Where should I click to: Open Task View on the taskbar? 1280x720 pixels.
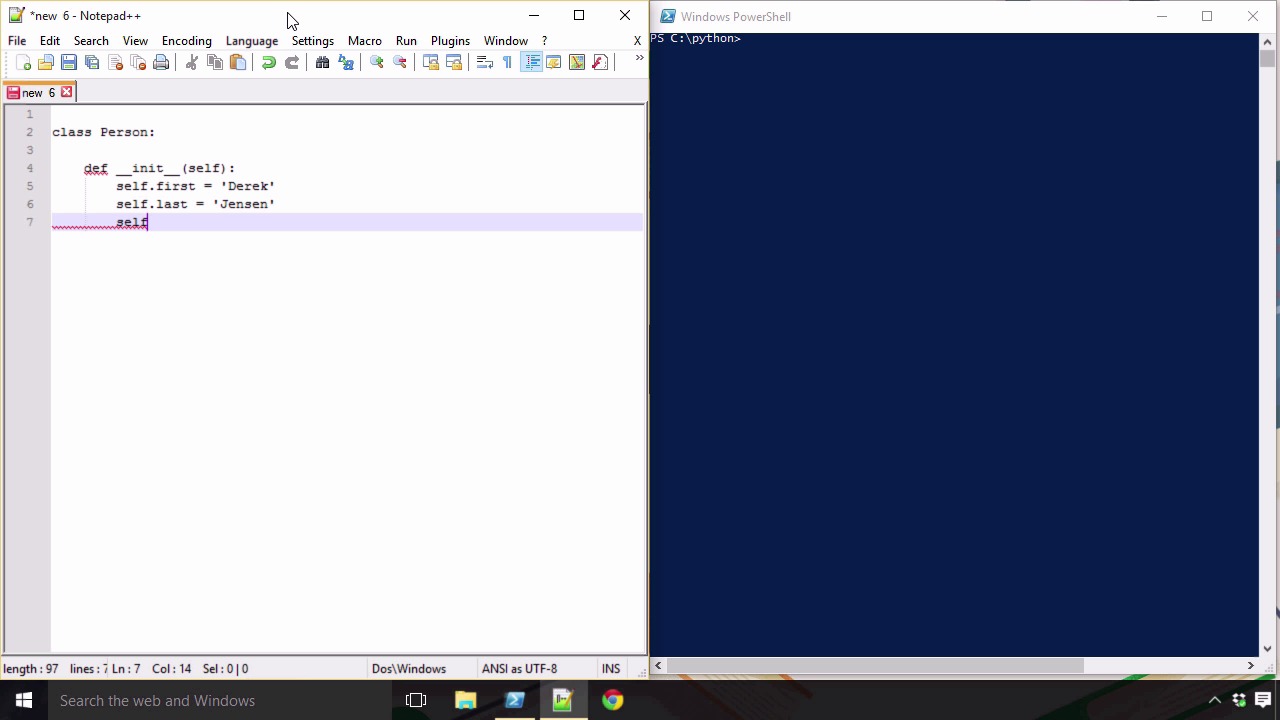coord(416,700)
